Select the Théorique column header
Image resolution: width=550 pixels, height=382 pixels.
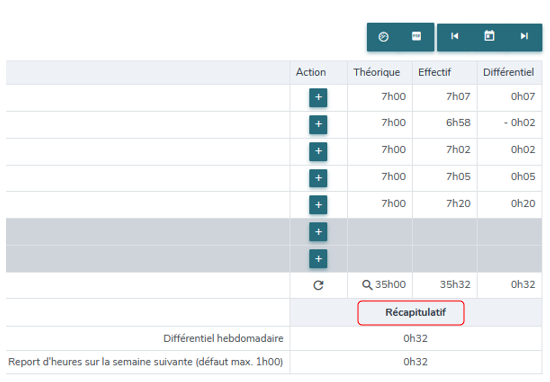376,72
